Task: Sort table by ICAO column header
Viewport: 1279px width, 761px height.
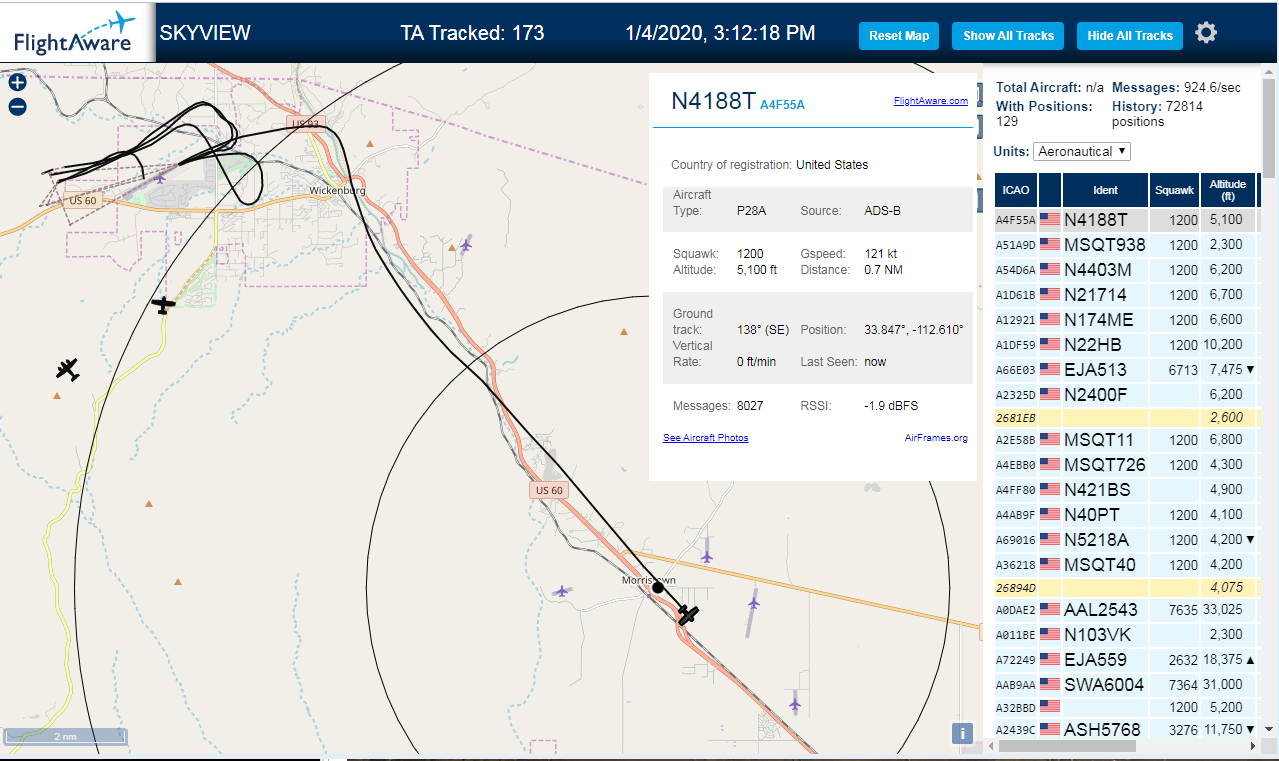Action: tap(1016, 190)
